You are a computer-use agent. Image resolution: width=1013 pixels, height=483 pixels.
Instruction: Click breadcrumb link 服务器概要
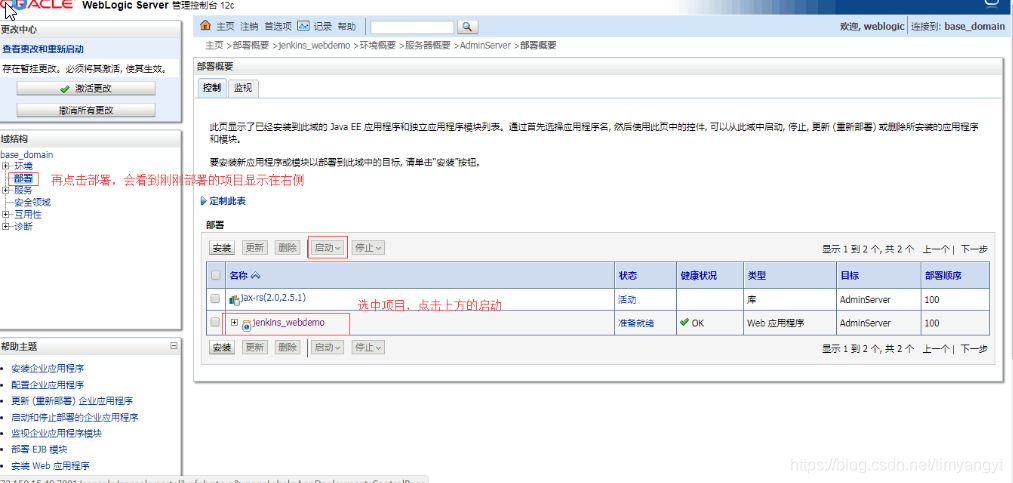(x=427, y=46)
